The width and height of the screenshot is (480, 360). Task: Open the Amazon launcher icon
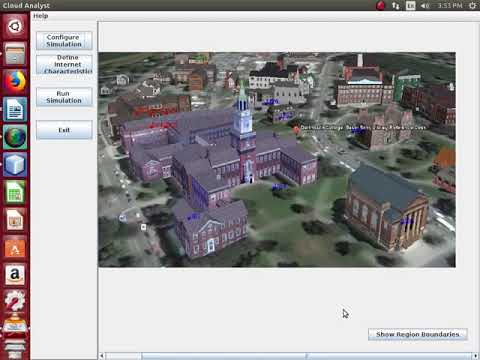coord(15,275)
